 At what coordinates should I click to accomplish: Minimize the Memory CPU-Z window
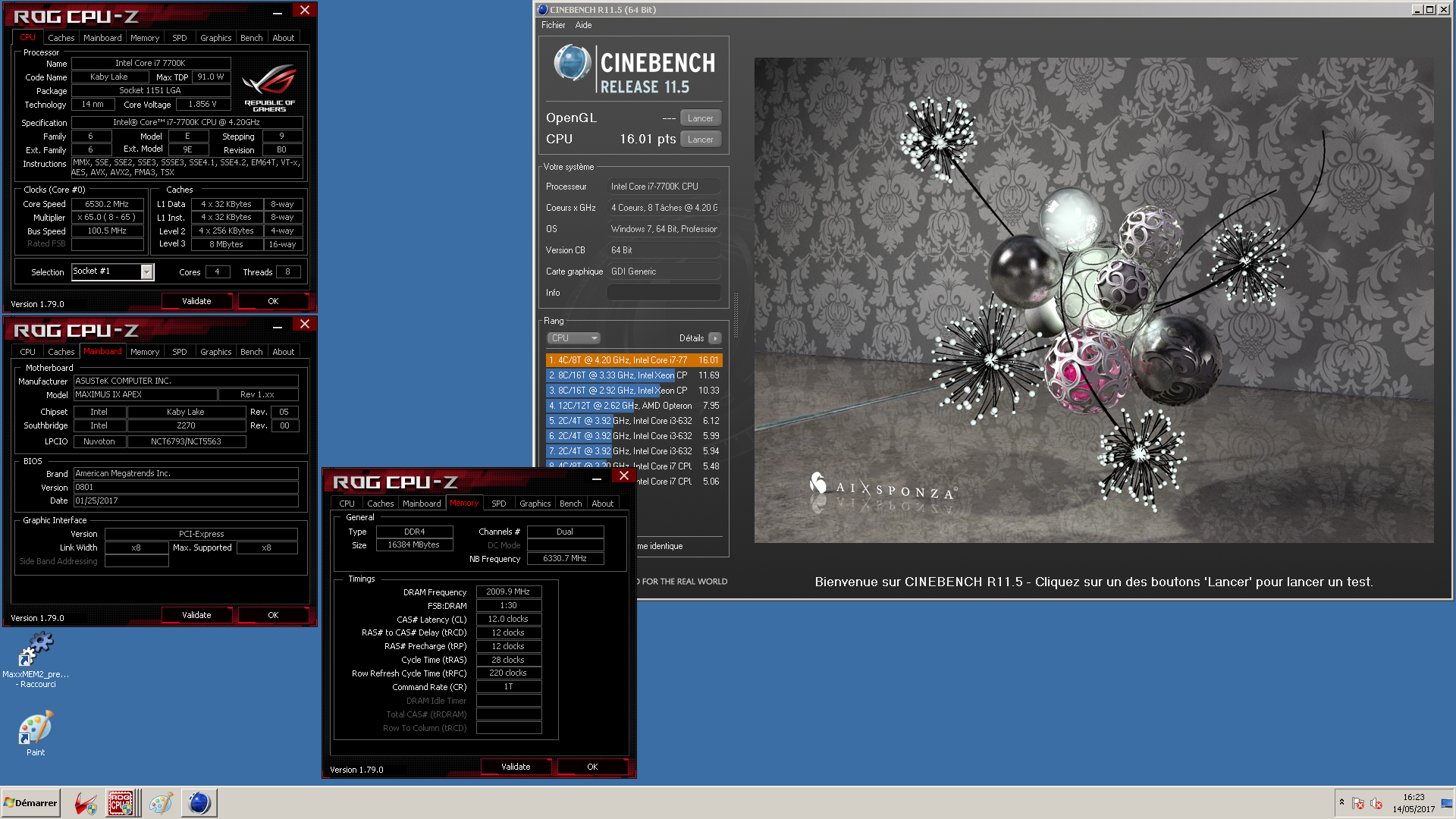point(597,478)
